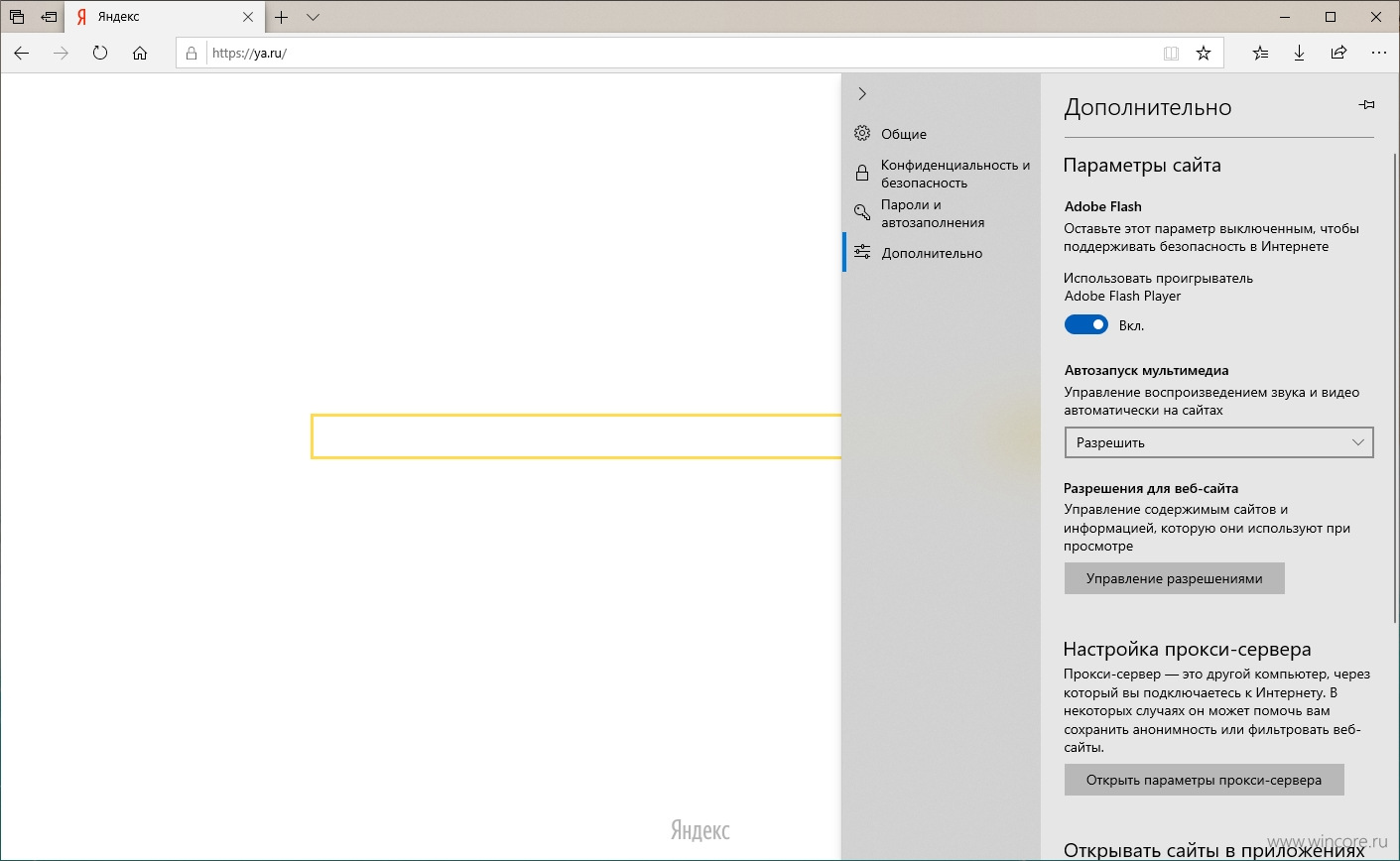This screenshot has height=861, width=1400.
Task: Click the tabs you've set aside icon
Action: tap(17, 17)
